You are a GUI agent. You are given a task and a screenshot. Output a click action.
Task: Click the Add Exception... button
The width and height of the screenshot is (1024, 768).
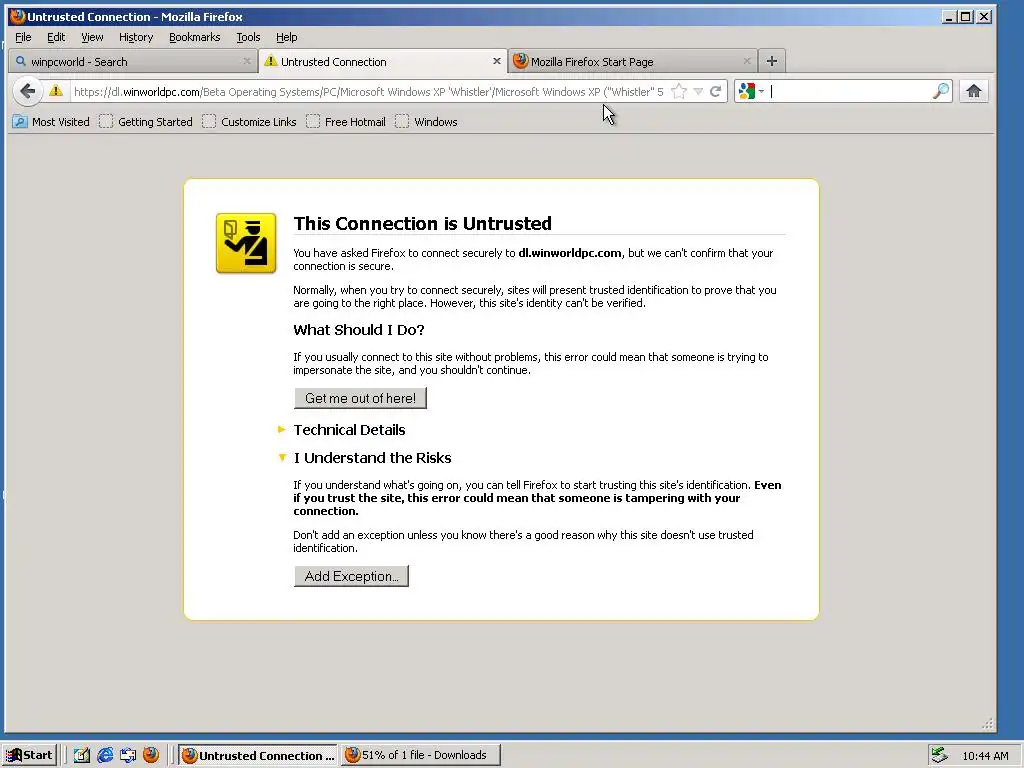(x=351, y=576)
